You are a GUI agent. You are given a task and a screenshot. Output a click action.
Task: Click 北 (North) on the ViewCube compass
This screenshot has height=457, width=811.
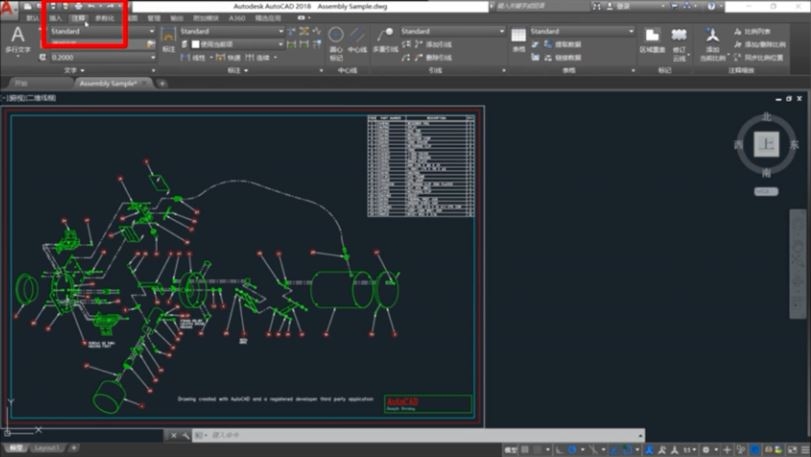(767, 116)
